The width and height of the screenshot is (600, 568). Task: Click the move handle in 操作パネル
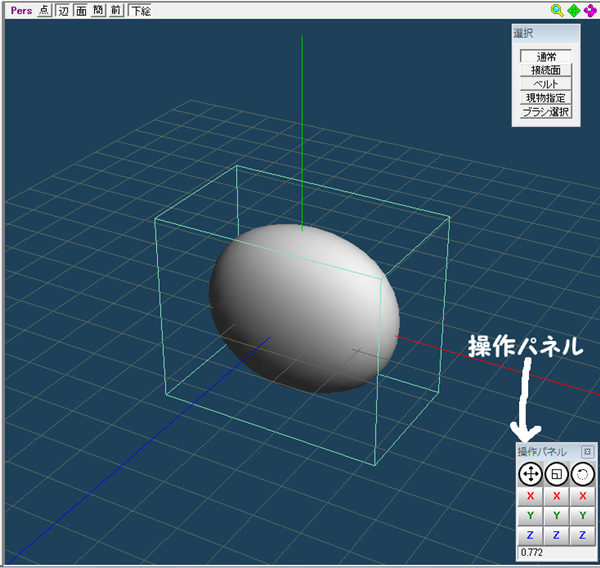(x=530, y=474)
